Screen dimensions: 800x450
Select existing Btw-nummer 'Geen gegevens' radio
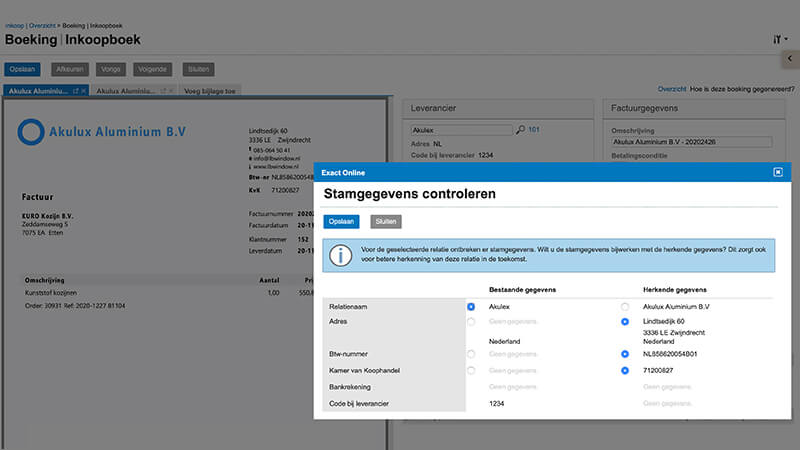tap(471, 354)
